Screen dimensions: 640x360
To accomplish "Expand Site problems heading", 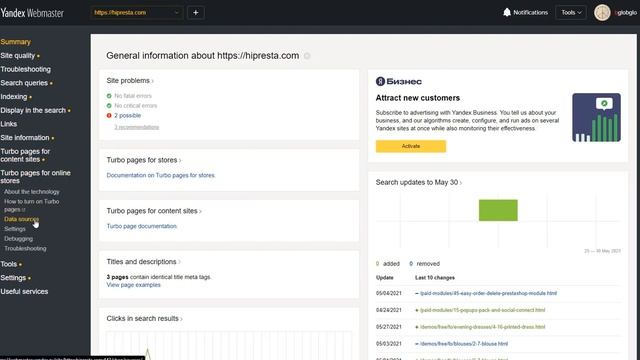I will 130,81.
